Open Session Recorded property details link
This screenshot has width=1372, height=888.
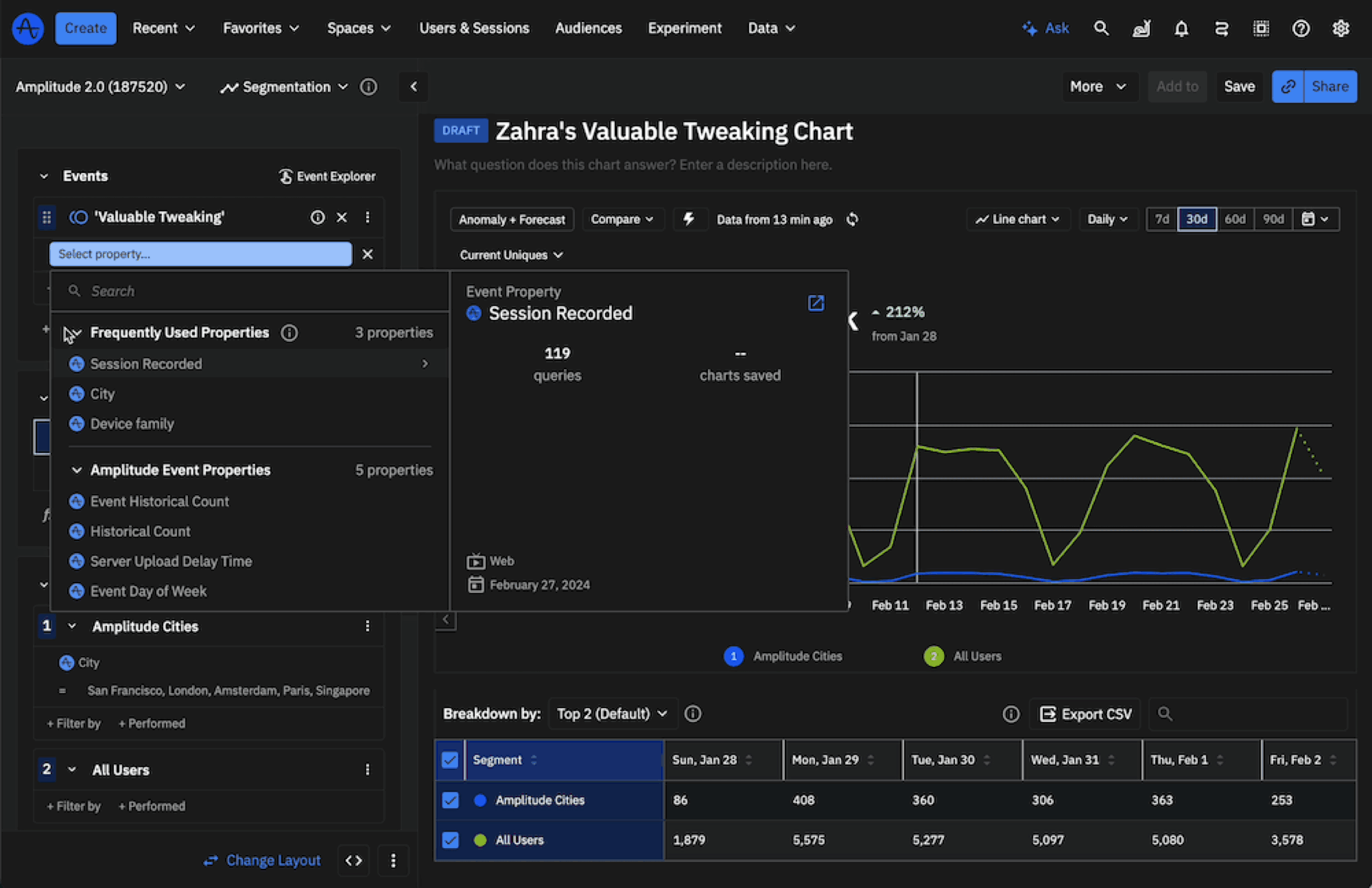815,303
